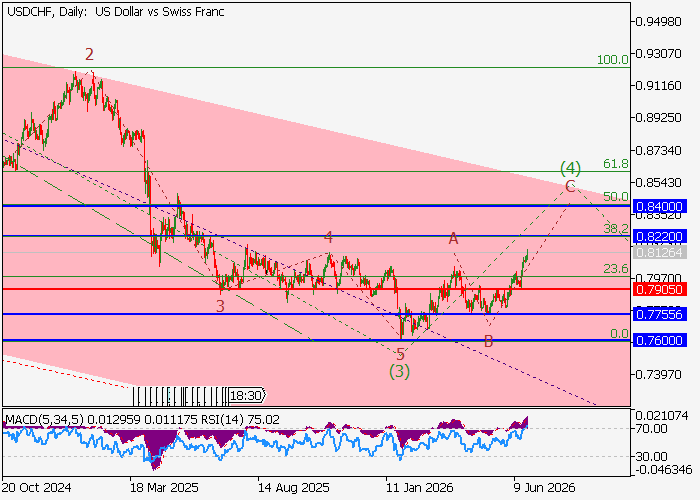This screenshot has height=500, width=700.
Task: Click the 0.89250 price axis label
Action: [x=658, y=117]
